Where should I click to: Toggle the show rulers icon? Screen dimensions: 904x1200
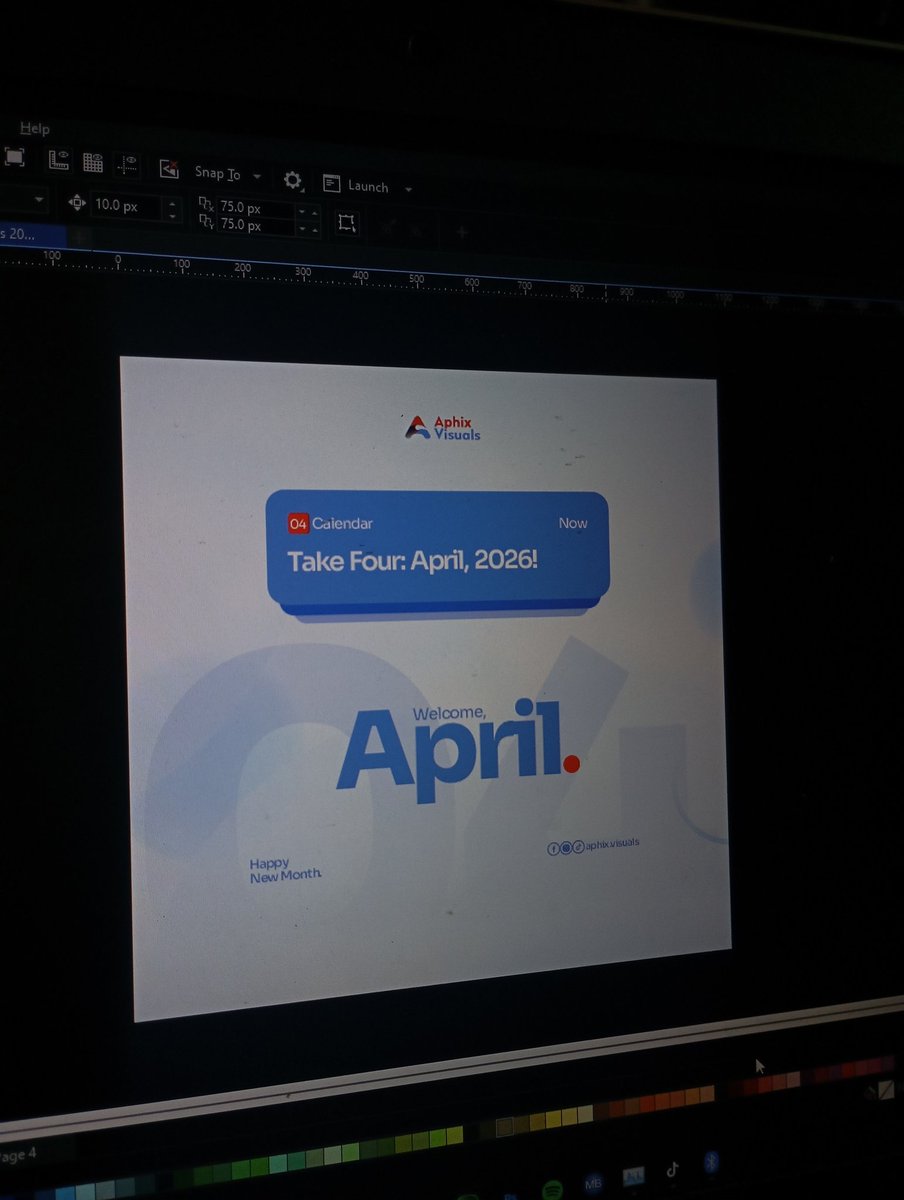click(x=59, y=160)
